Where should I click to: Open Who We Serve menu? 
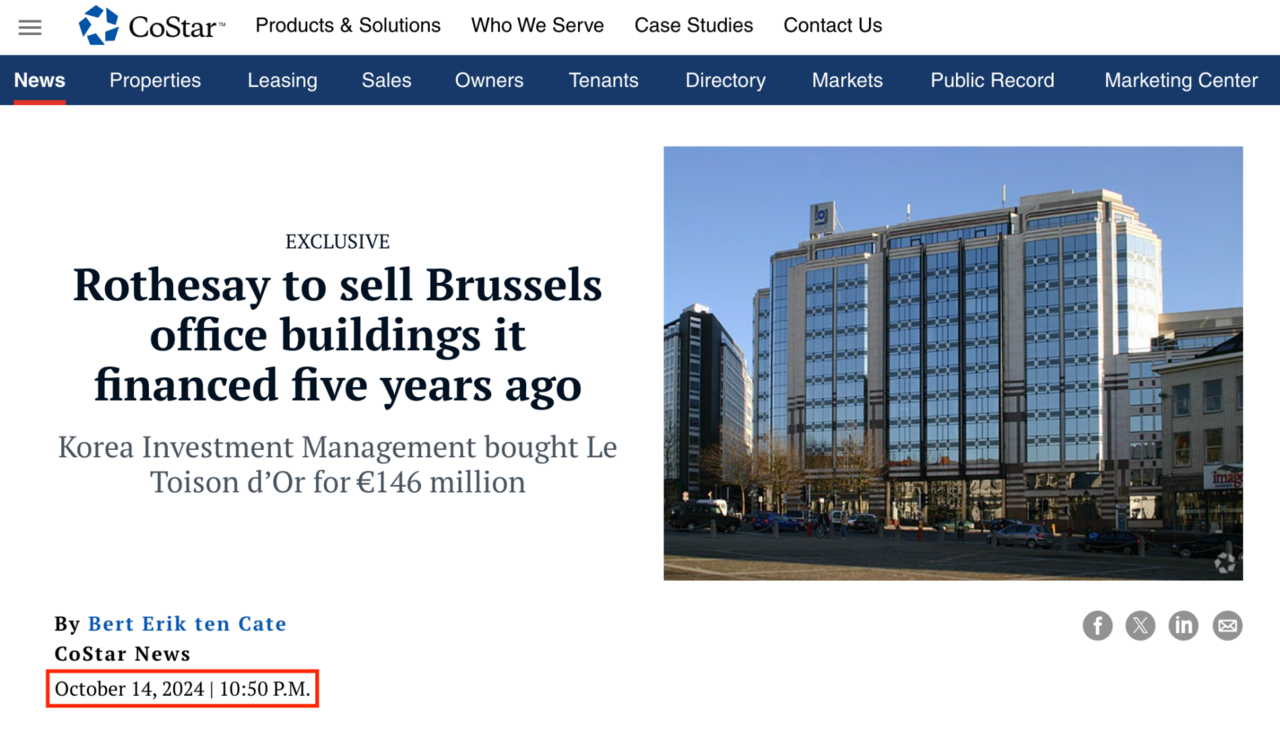(537, 26)
